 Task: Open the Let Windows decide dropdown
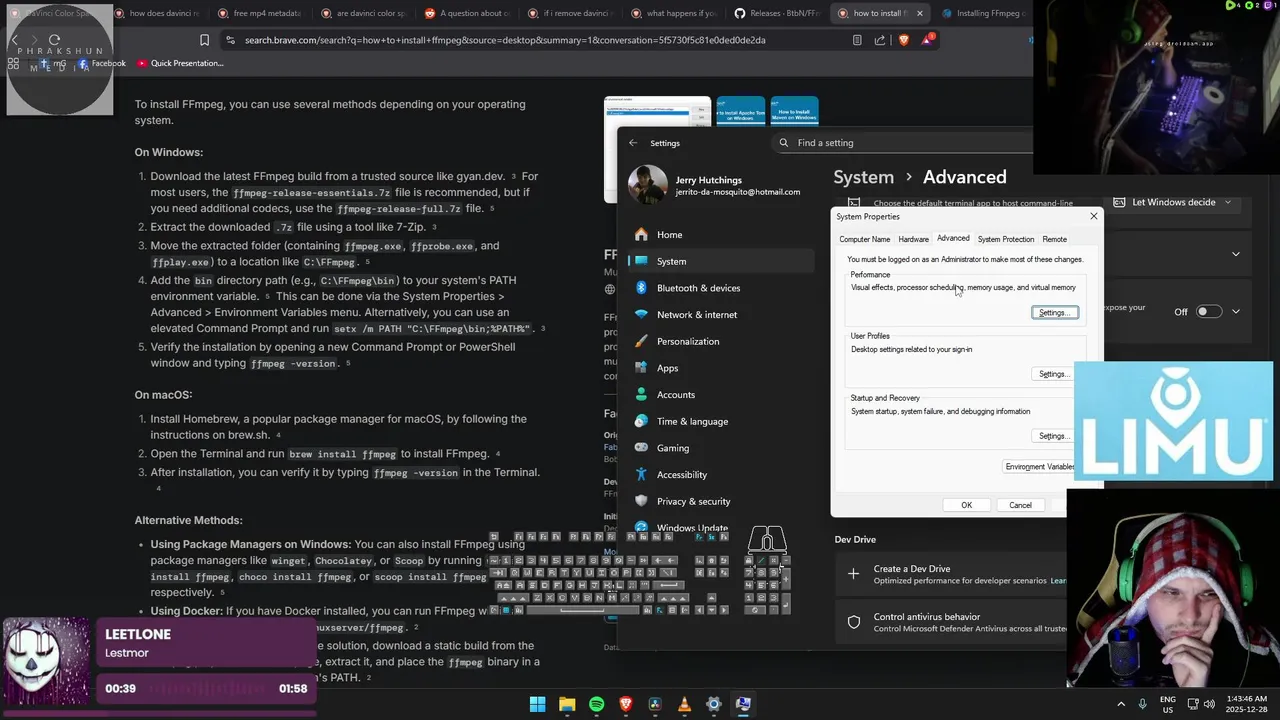[1175, 202]
